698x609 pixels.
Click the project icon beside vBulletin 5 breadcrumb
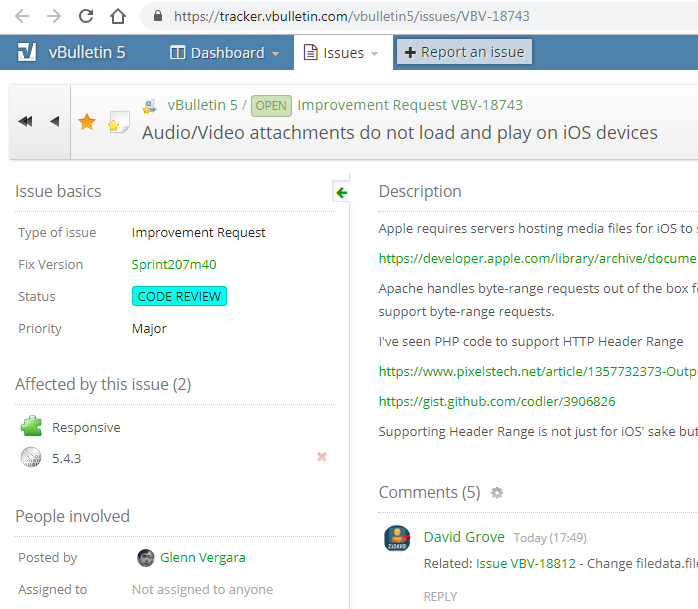coord(150,106)
